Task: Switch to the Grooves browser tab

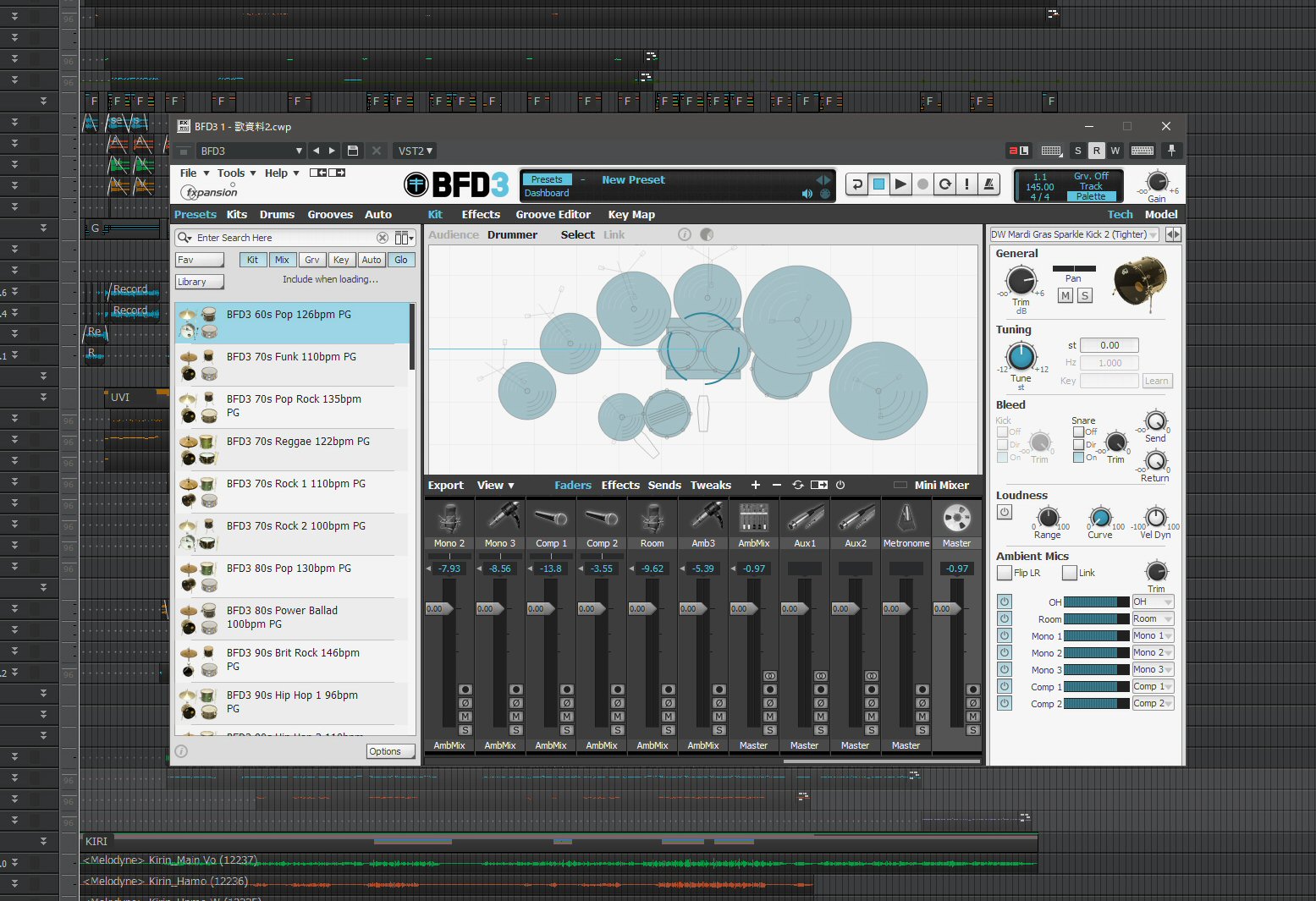Action: (x=330, y=214)
